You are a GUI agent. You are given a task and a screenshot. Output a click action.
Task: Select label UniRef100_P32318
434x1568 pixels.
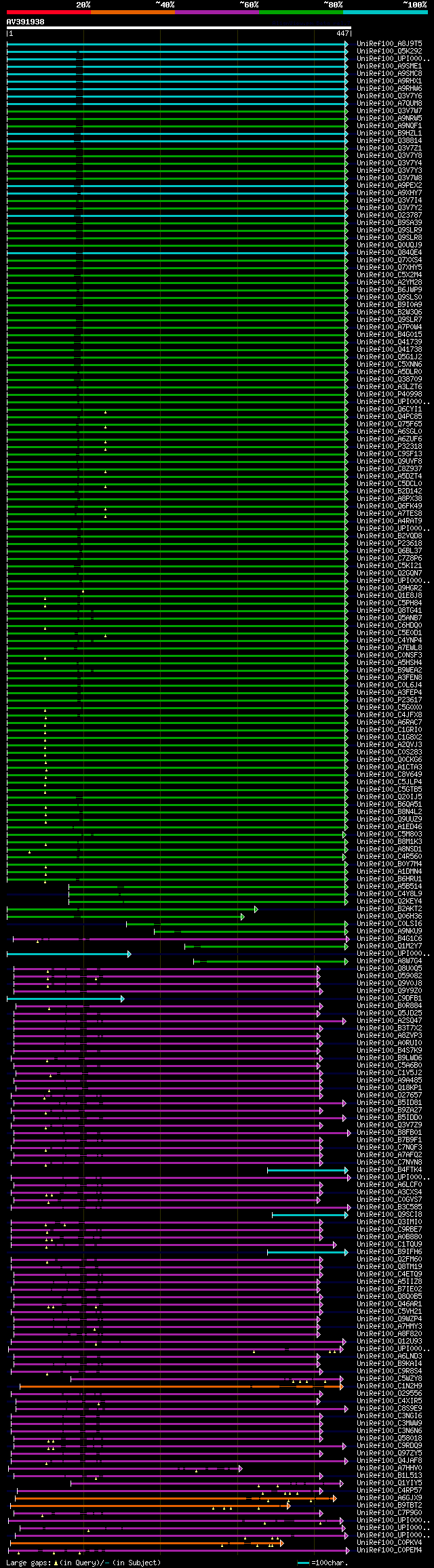pos(389,446)
